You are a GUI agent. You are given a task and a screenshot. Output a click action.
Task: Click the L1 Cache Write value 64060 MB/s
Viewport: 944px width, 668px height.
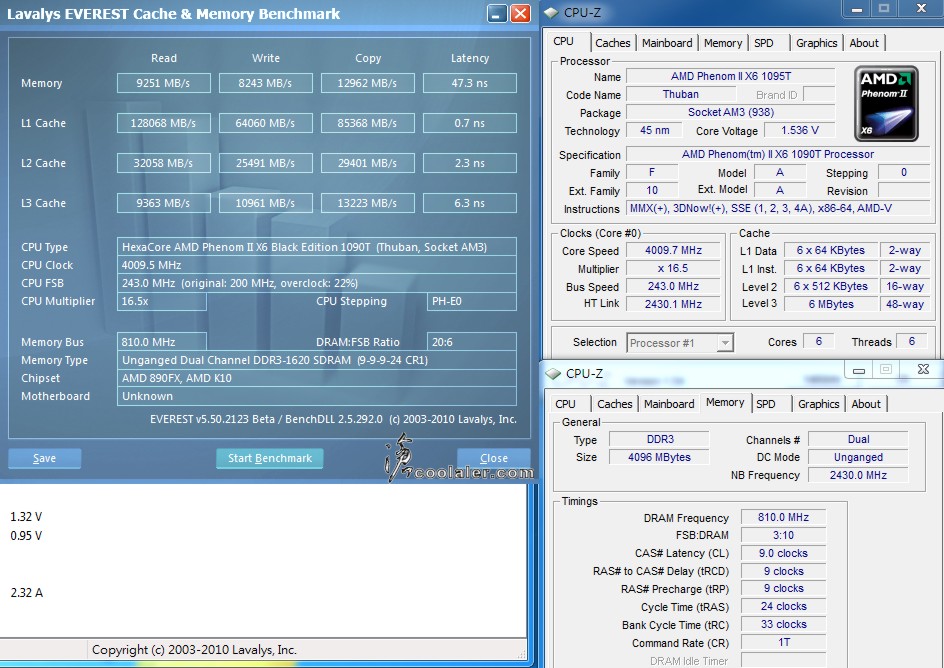266,123
